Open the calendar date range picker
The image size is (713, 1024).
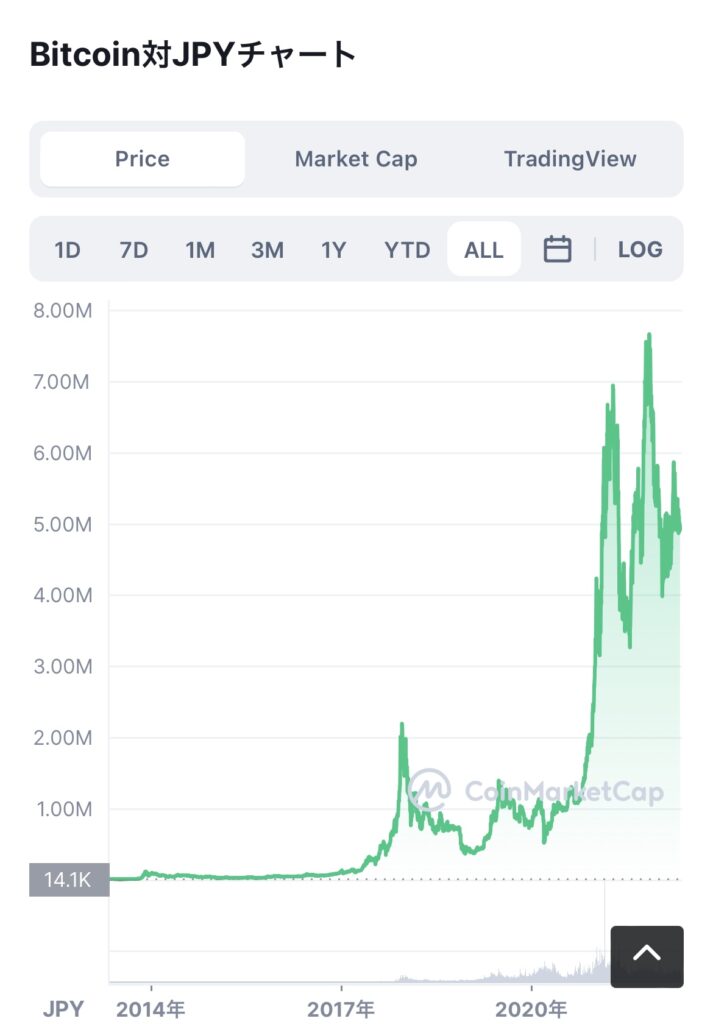[x=557, y=249]
